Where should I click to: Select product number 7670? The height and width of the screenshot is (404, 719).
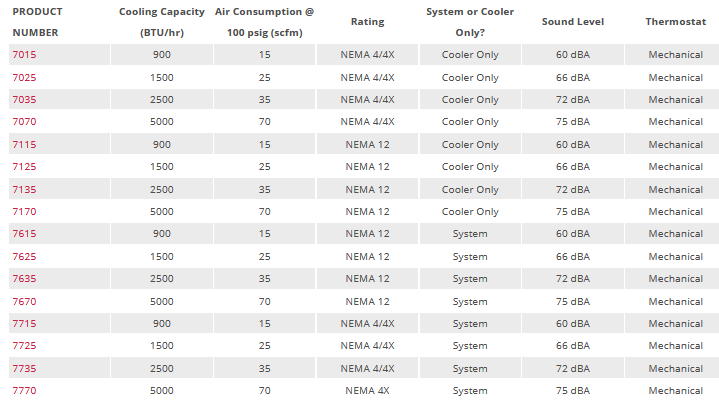tap(24, 301)
